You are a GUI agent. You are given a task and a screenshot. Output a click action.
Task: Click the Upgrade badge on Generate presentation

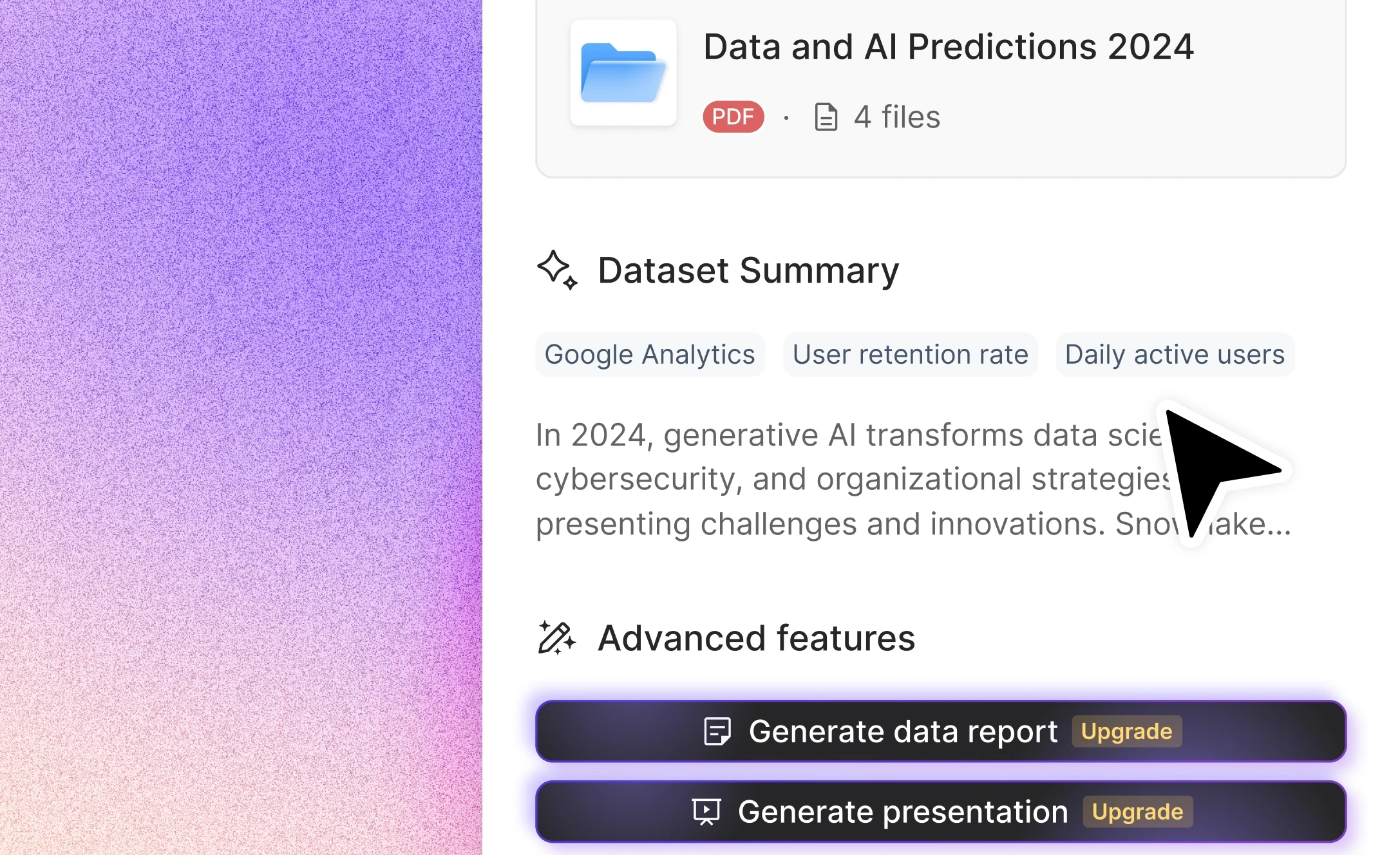tap(1137, 812)
